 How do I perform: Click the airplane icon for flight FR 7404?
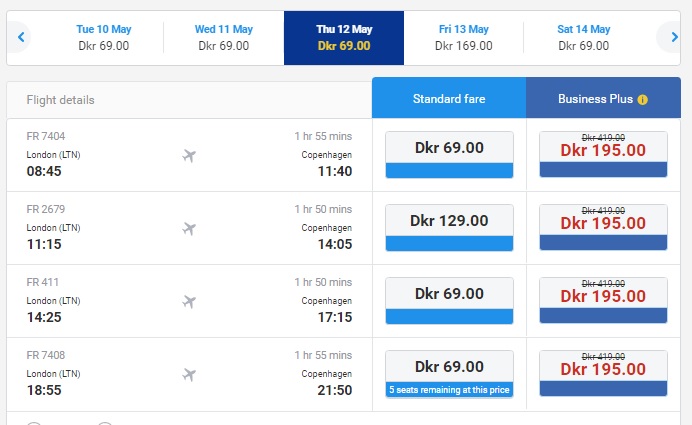click(189, 155)
